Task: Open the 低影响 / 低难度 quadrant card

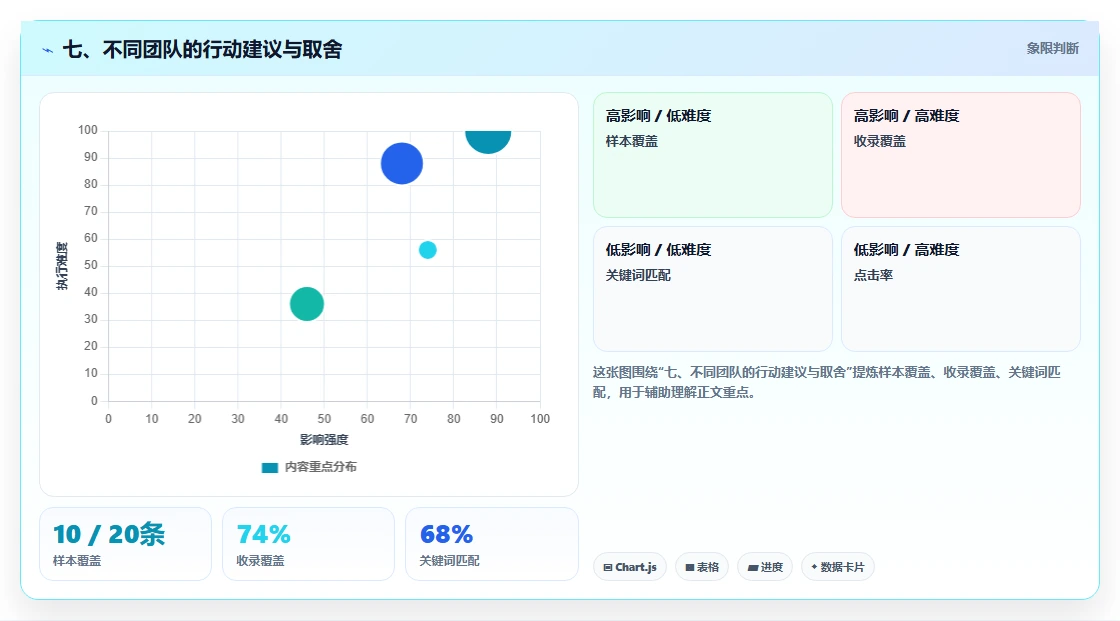Action: (713, 289)
